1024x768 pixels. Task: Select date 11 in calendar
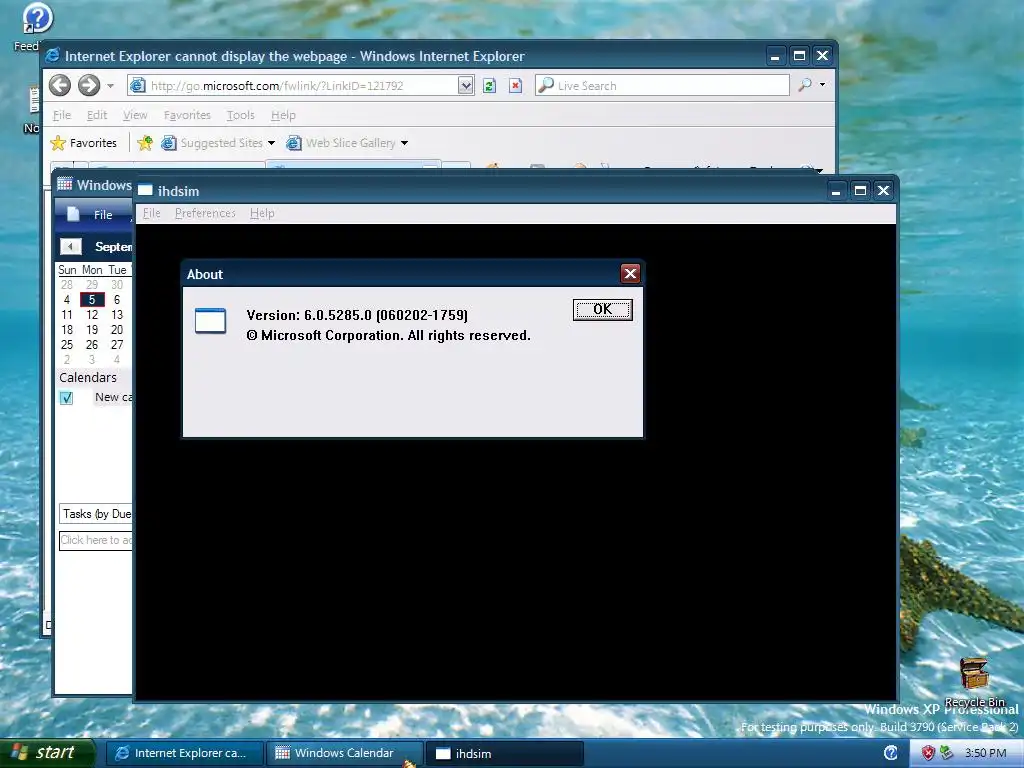point(67,315)
